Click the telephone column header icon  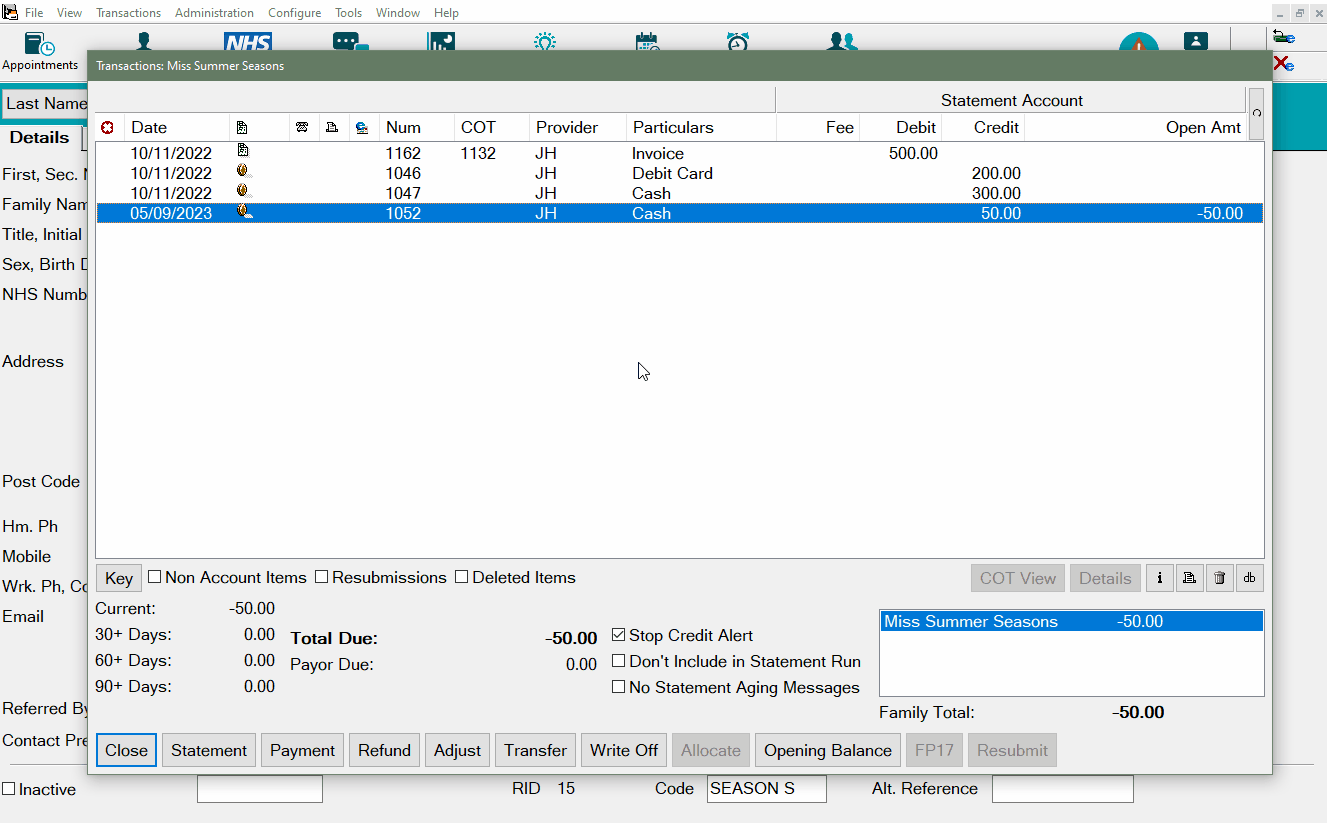tap(301, 127)
